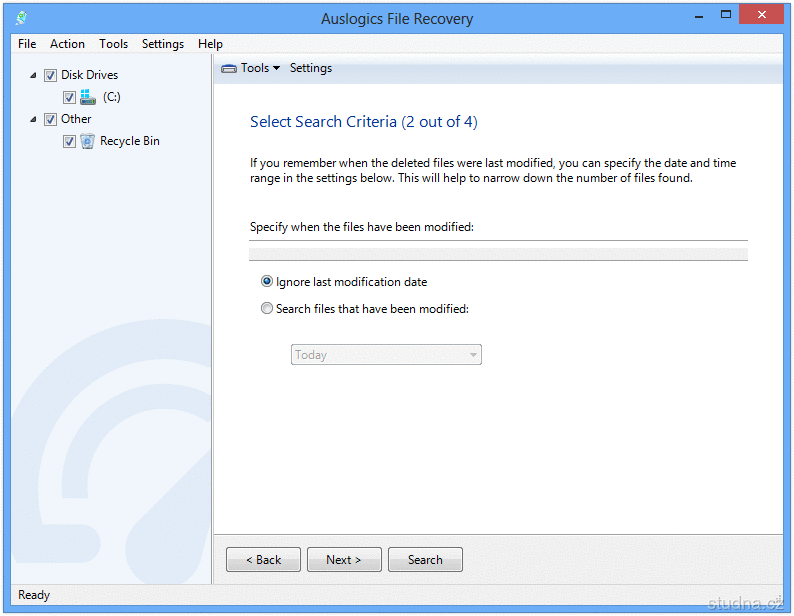Open the Help menu
Screen dimensions: 794x616
[210, 44]
